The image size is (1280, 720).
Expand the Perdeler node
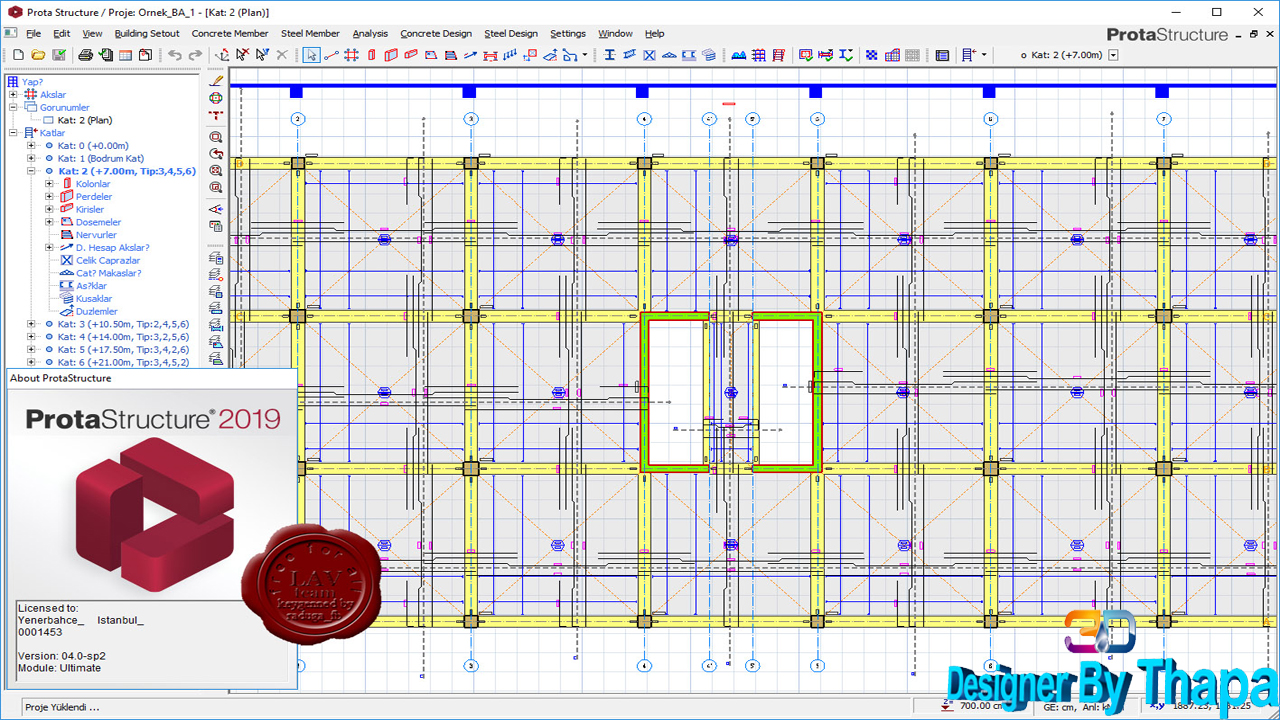click(50, 196)
